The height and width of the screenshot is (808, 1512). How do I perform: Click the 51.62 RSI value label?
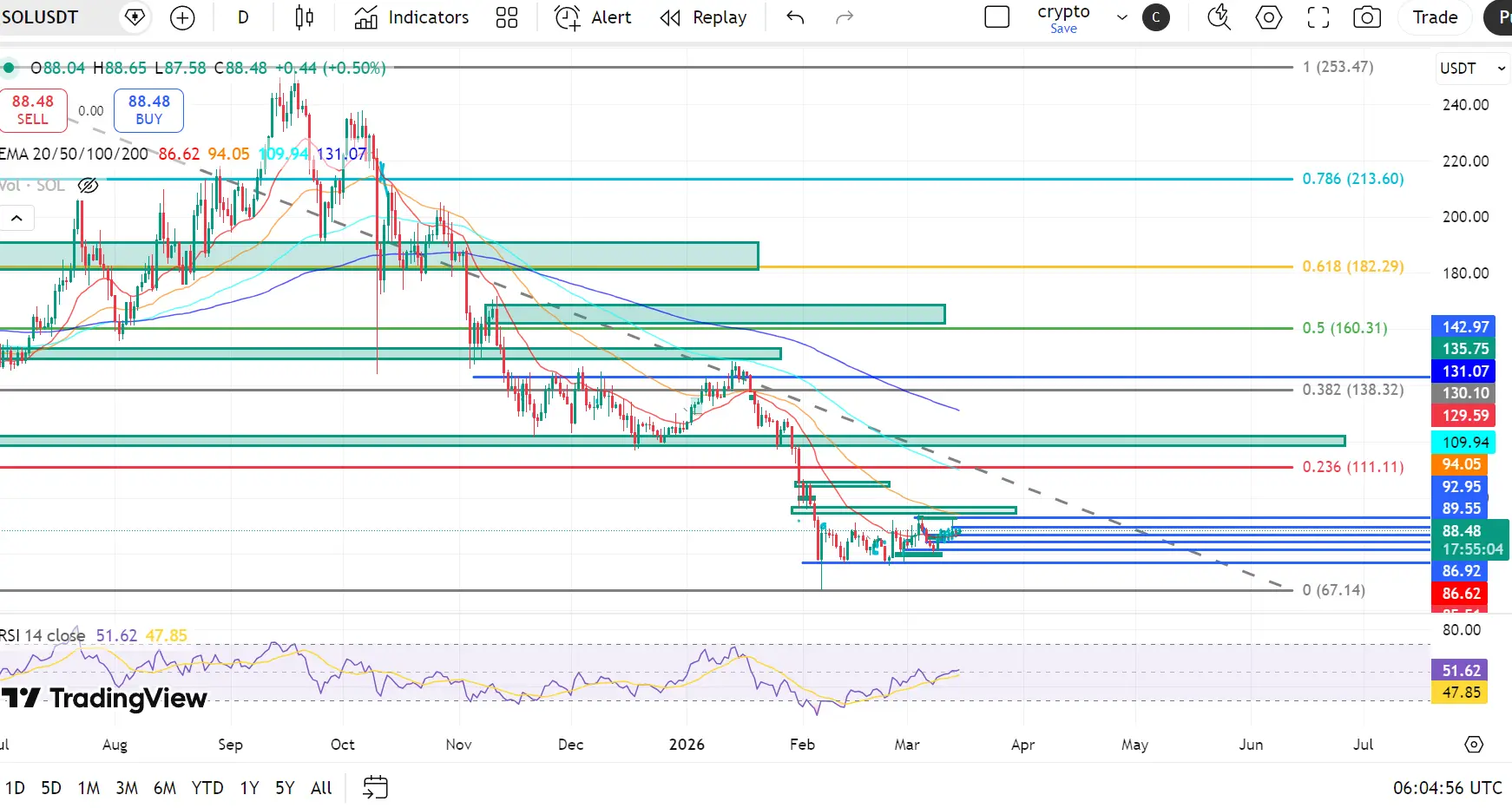pos(1460,671)
